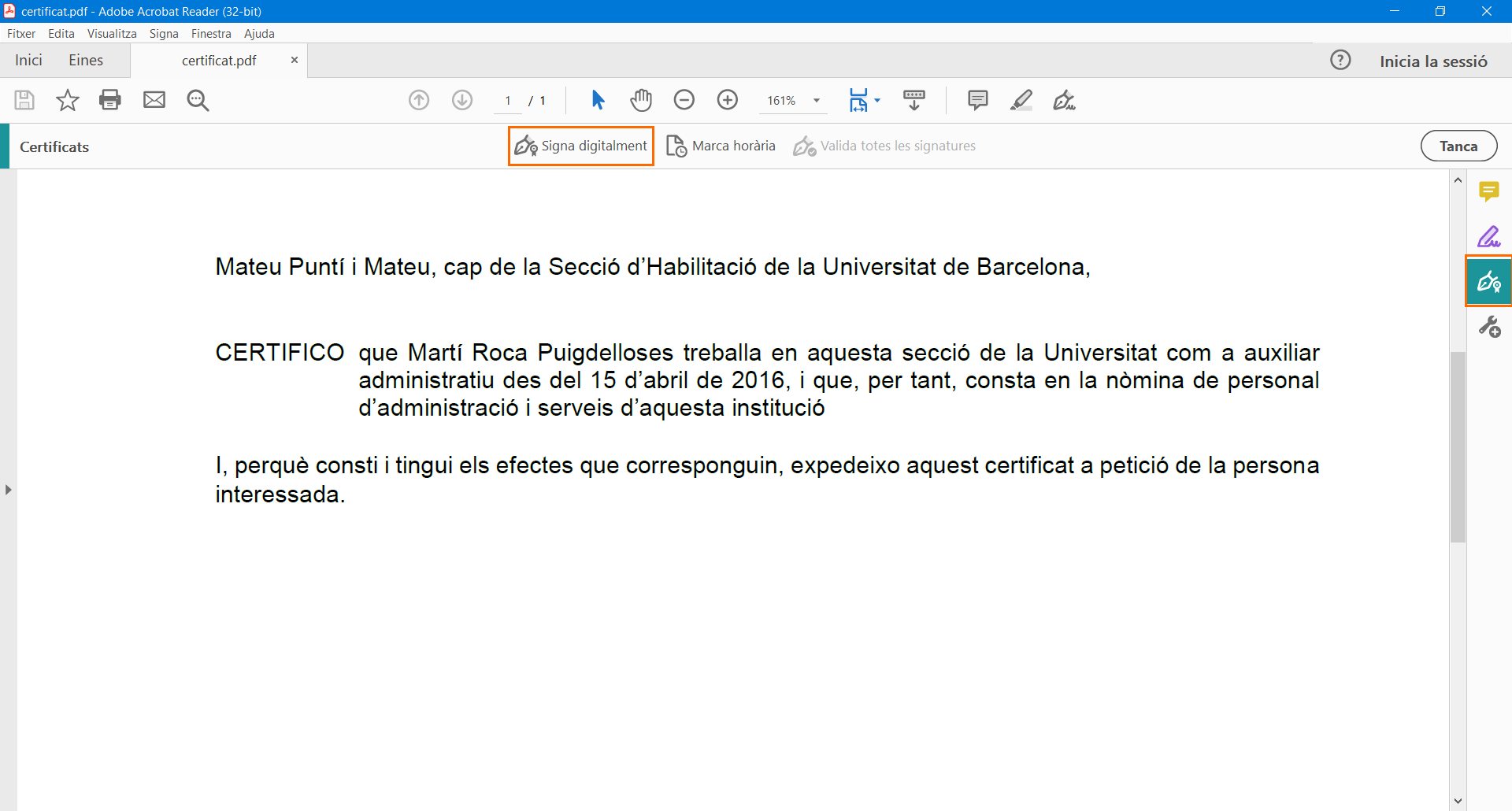Click the page number input field
Image resolution: width=1512 pixels, height=811 pixels.
508,101
